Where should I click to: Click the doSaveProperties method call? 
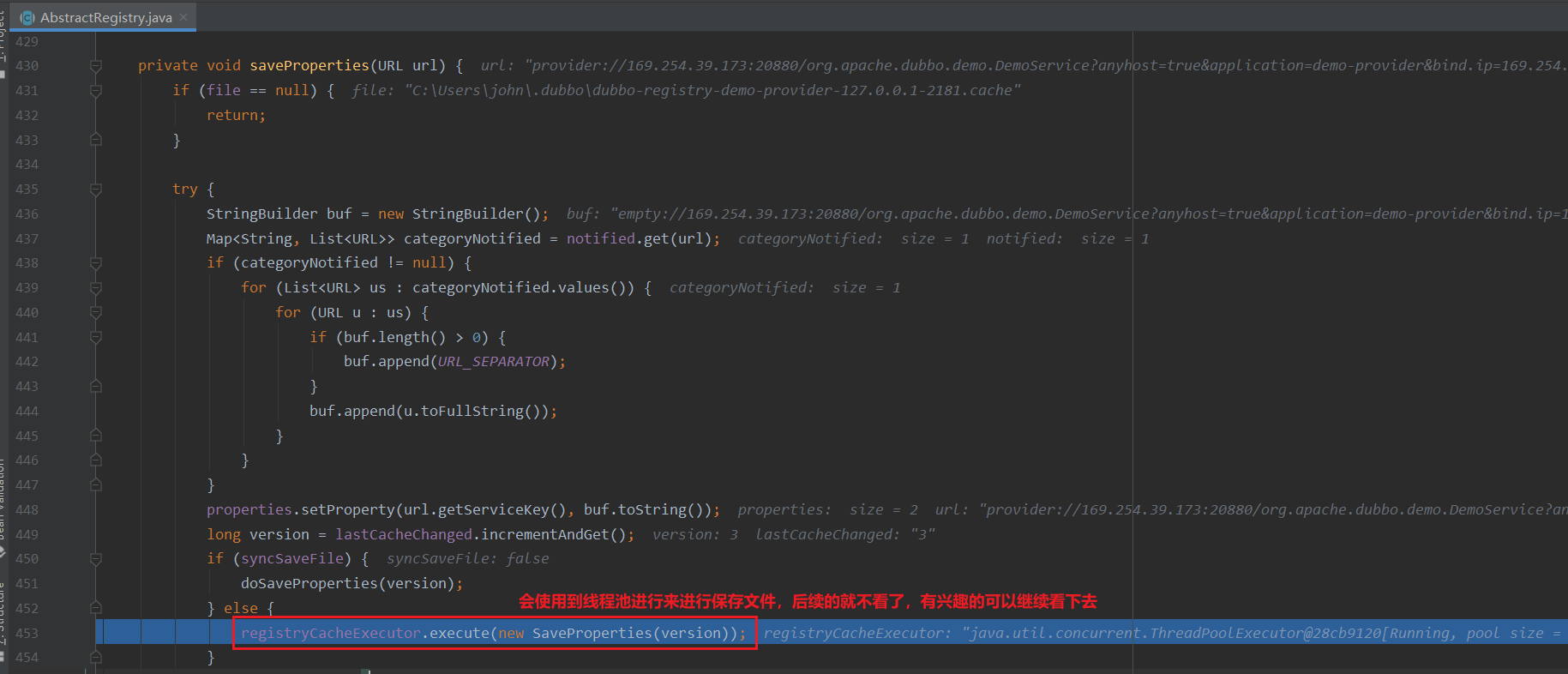pos(309,584)
